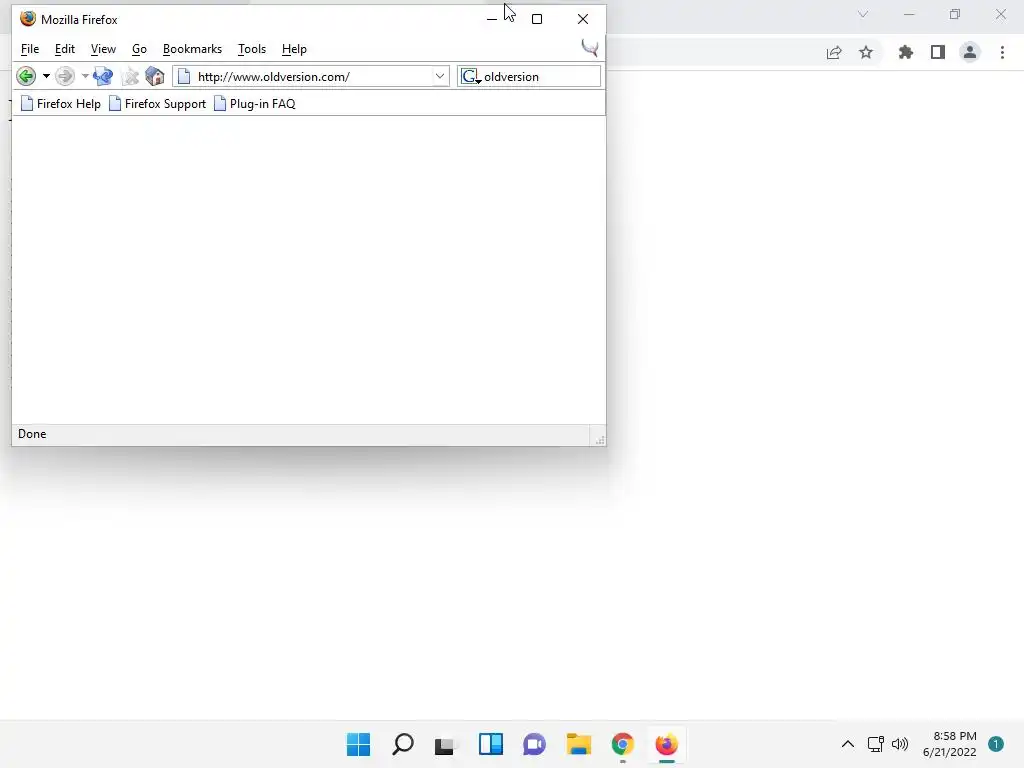Open the notification count badge

[996, 744]
